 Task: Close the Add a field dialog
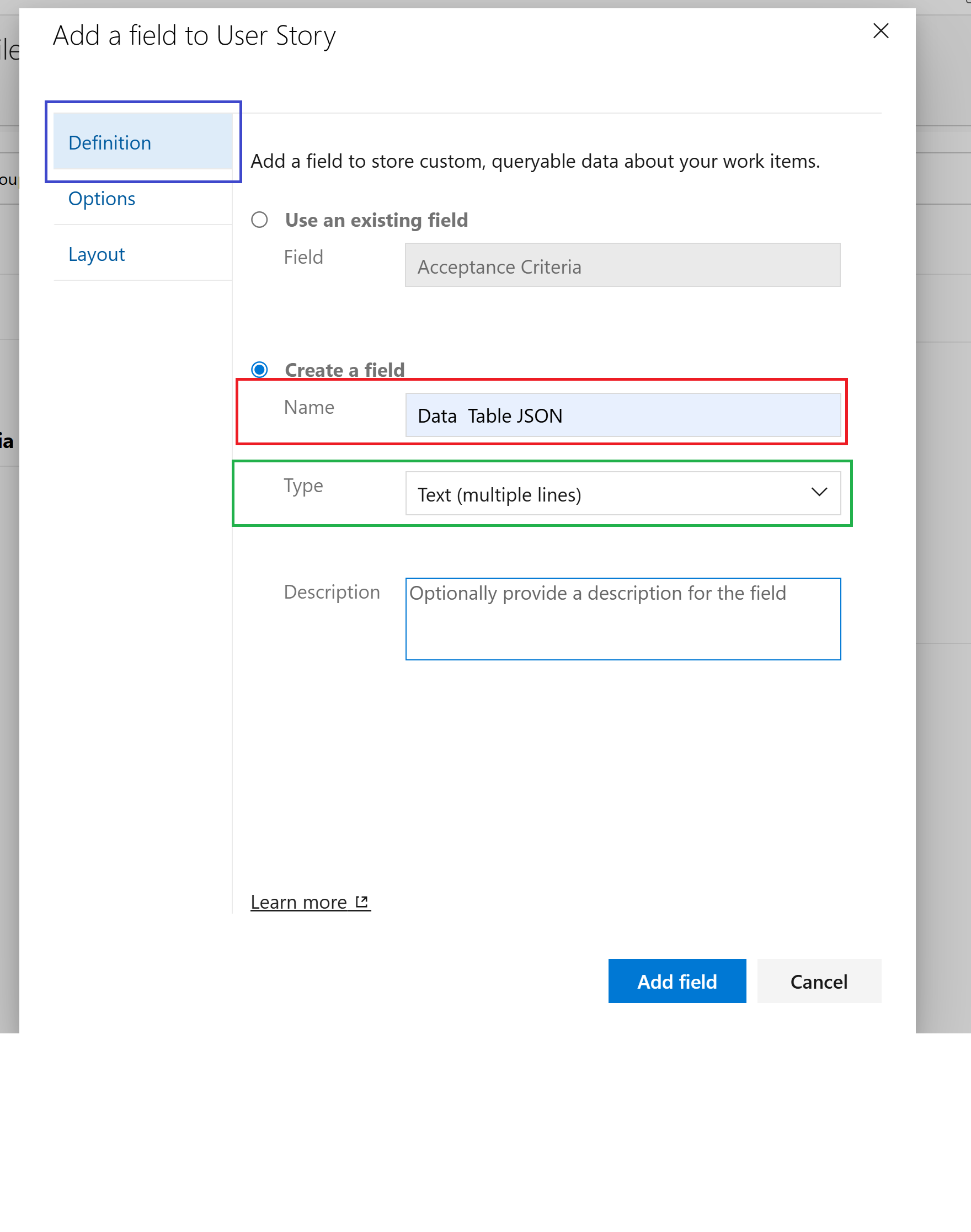880,31
